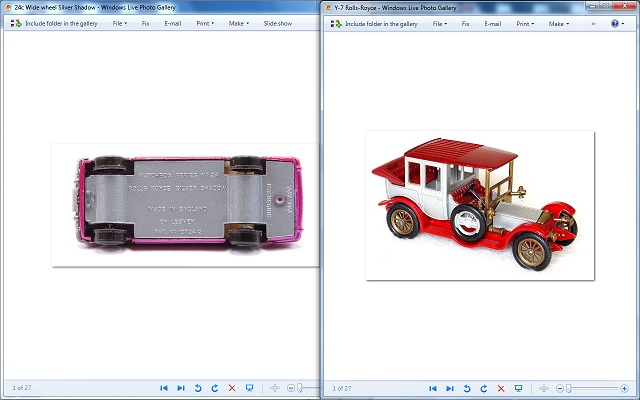The image size is (640, 400).
Task: Open File dropdown in Silver Shadow window
Action: tap(119, 23)
